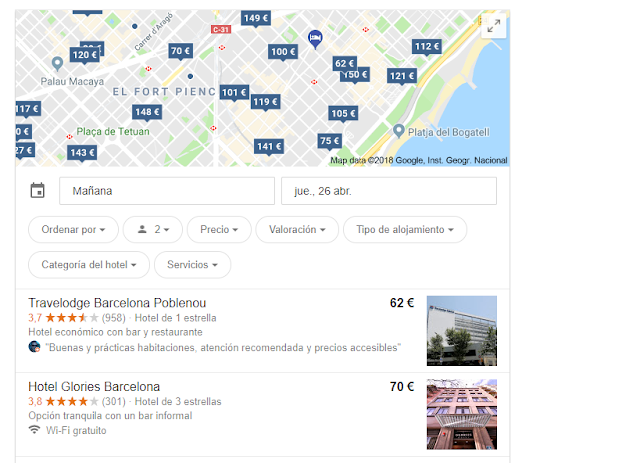Screen dimensions: 640x463
Task: Open Travelodge Barcelona Poblenou listing
Action: point(117,303)
